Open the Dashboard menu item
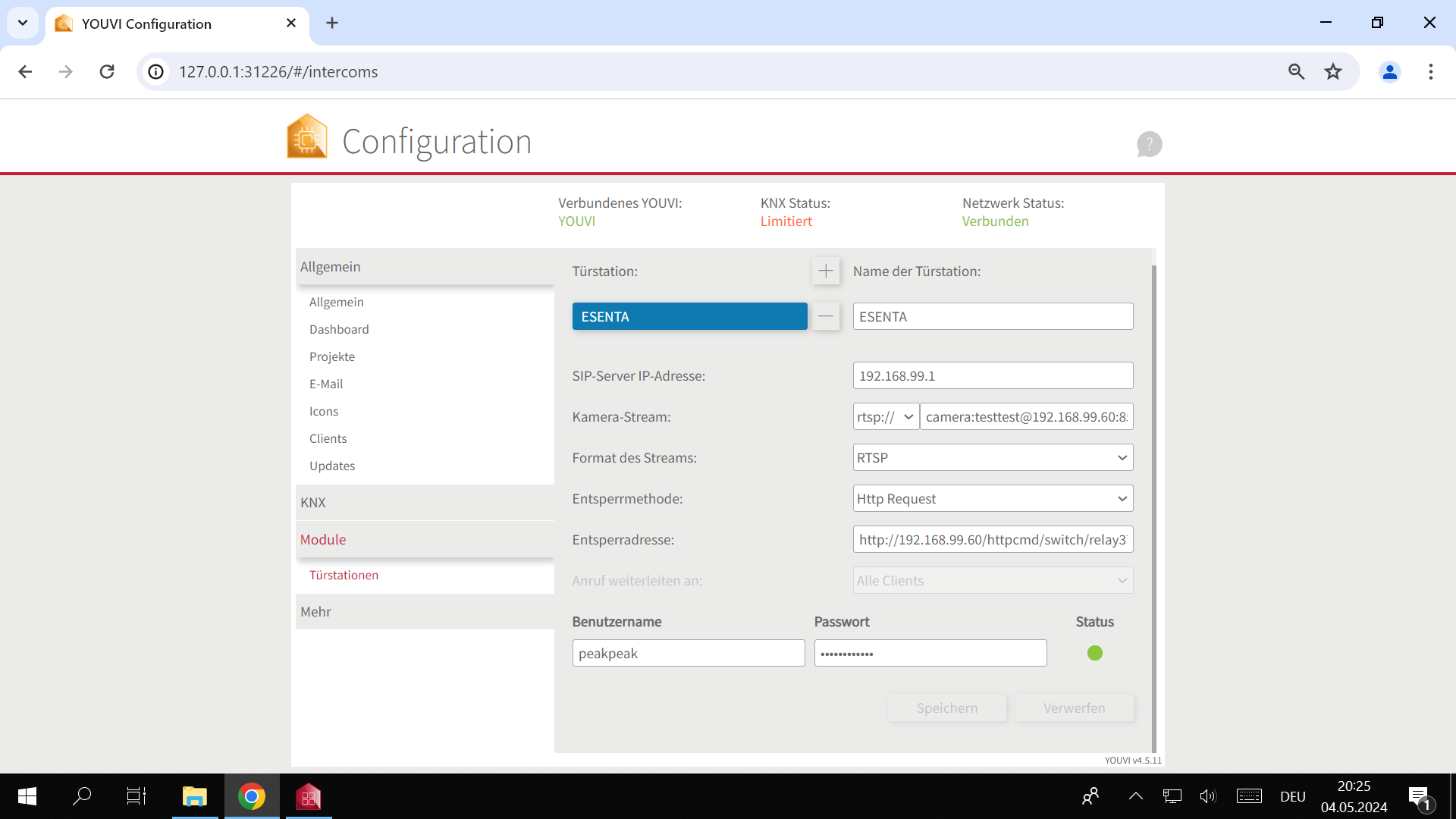The height and width of the screenshot is (819, 1456). coord(339,329)
